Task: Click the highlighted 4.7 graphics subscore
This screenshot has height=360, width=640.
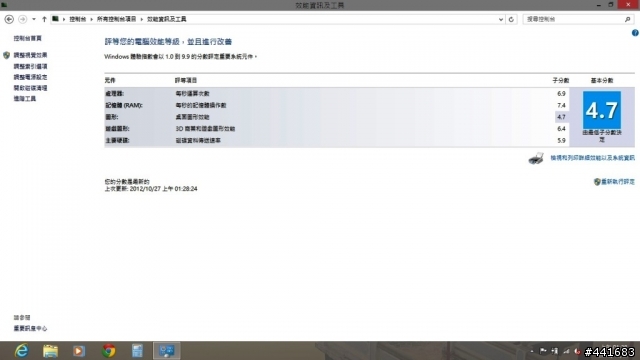Action: point(561,117)
